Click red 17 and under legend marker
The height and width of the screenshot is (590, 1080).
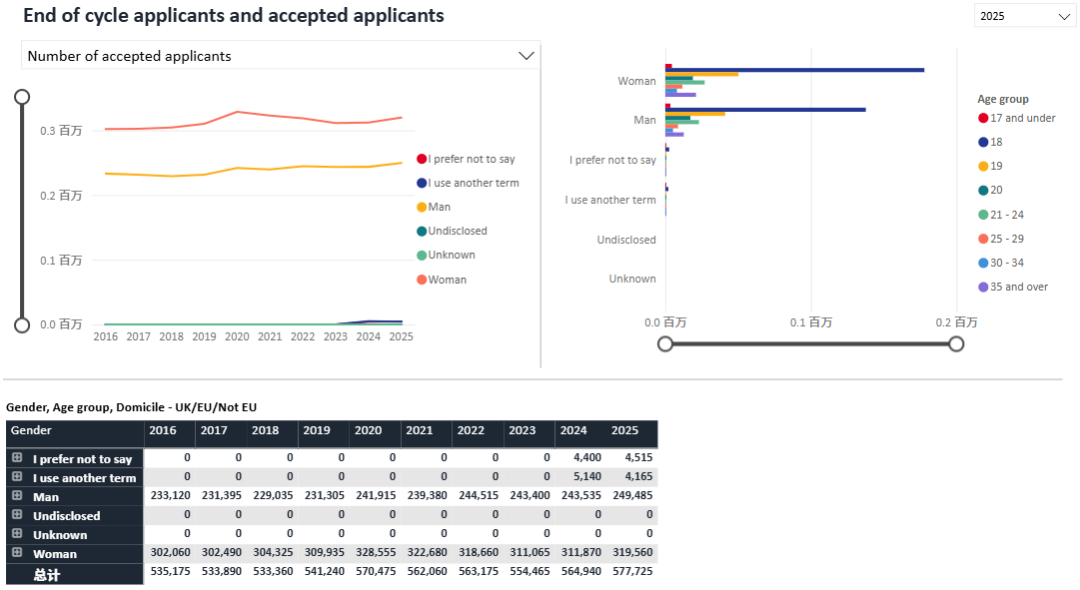pos(983,118)
